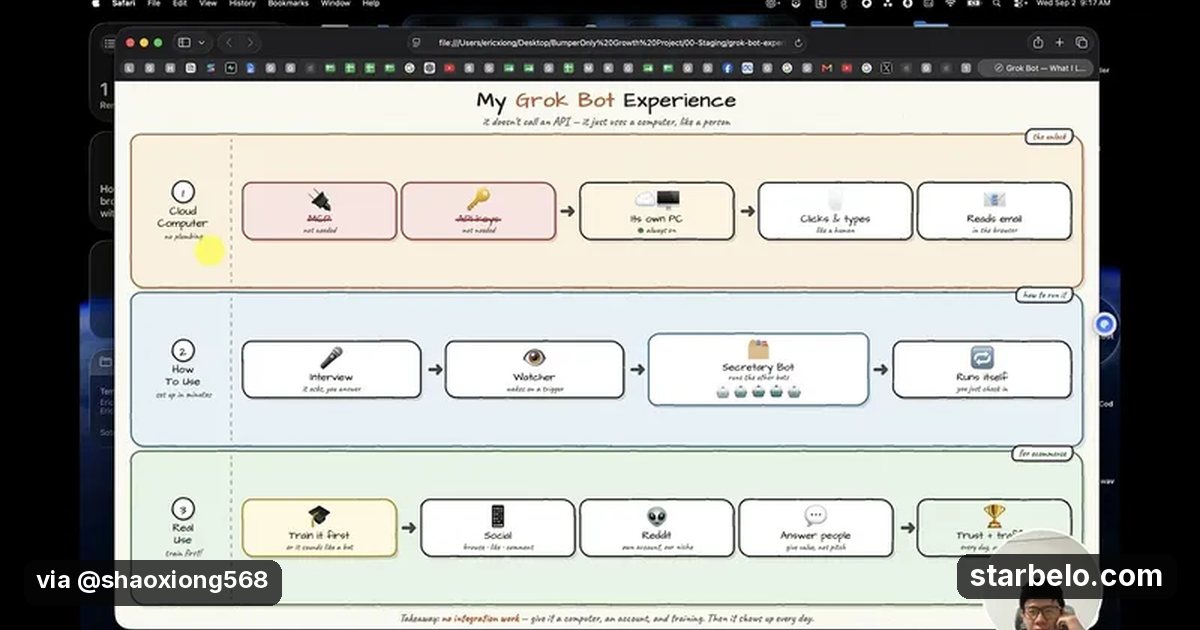
Task: Open the Apple menu
Action: 96,4
